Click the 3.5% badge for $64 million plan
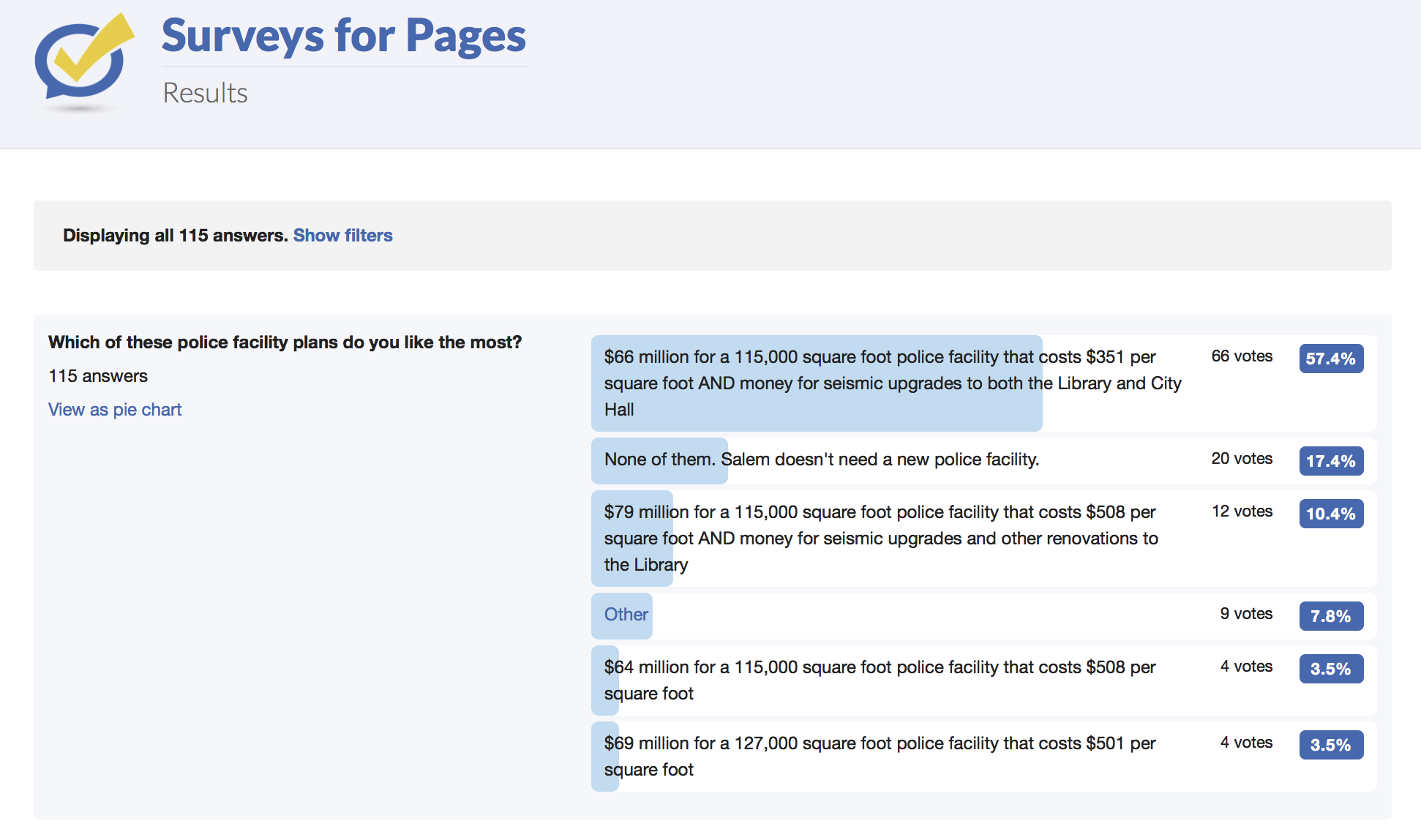The image size is (1421, 840). (x=1330, y=669)
